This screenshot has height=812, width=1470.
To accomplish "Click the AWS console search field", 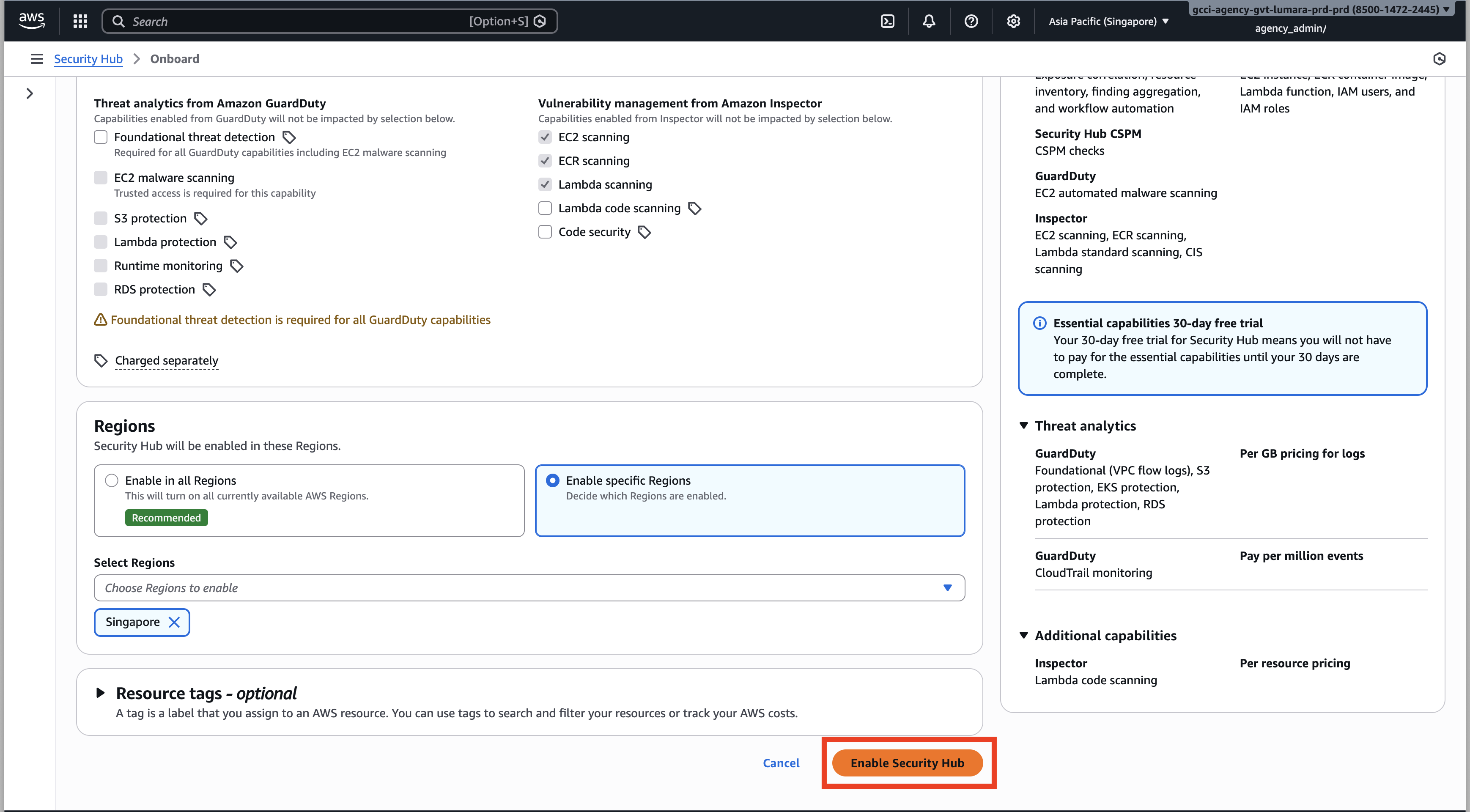I will coord(329,21).
